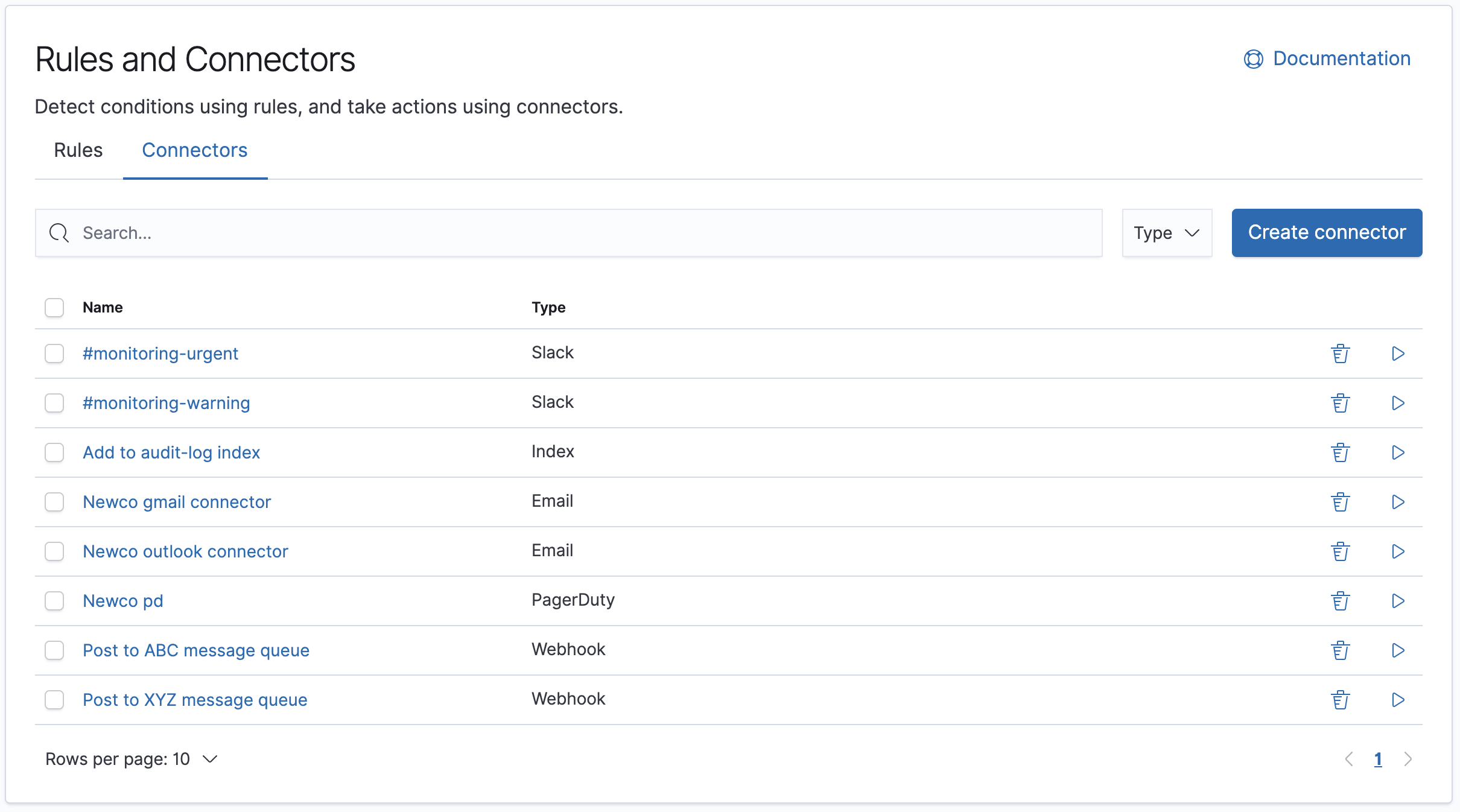1460x812 pixels.
Task: Run the Newco gmail connector using play icon
Action: pos(1398,502)
